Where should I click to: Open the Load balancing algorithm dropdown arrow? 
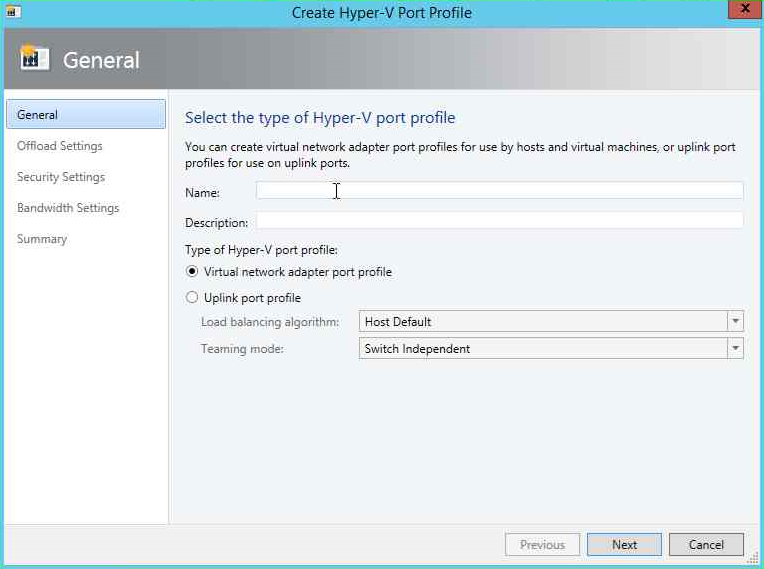pos(735,322)
